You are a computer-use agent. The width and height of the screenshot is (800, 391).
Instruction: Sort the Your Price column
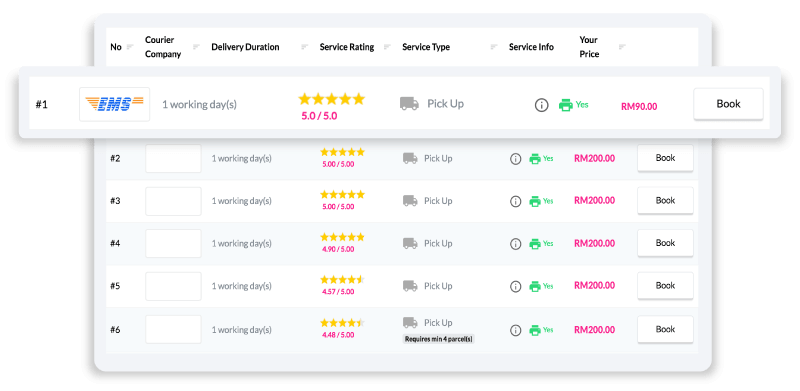click(x=622, y=47)
